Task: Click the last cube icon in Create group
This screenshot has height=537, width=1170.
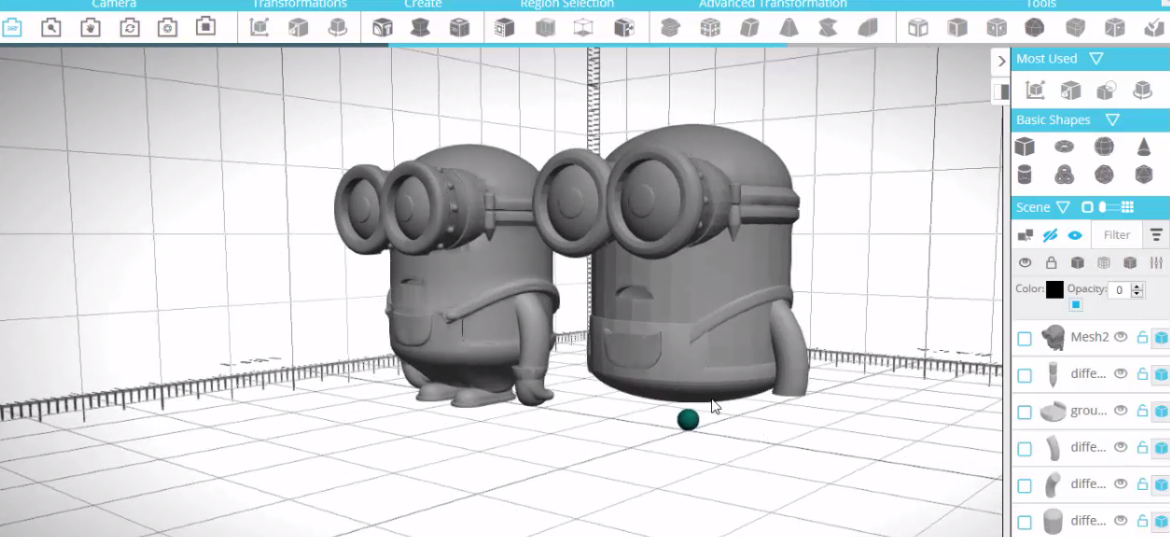Action: pyautogui.click(x=460, y=28)
